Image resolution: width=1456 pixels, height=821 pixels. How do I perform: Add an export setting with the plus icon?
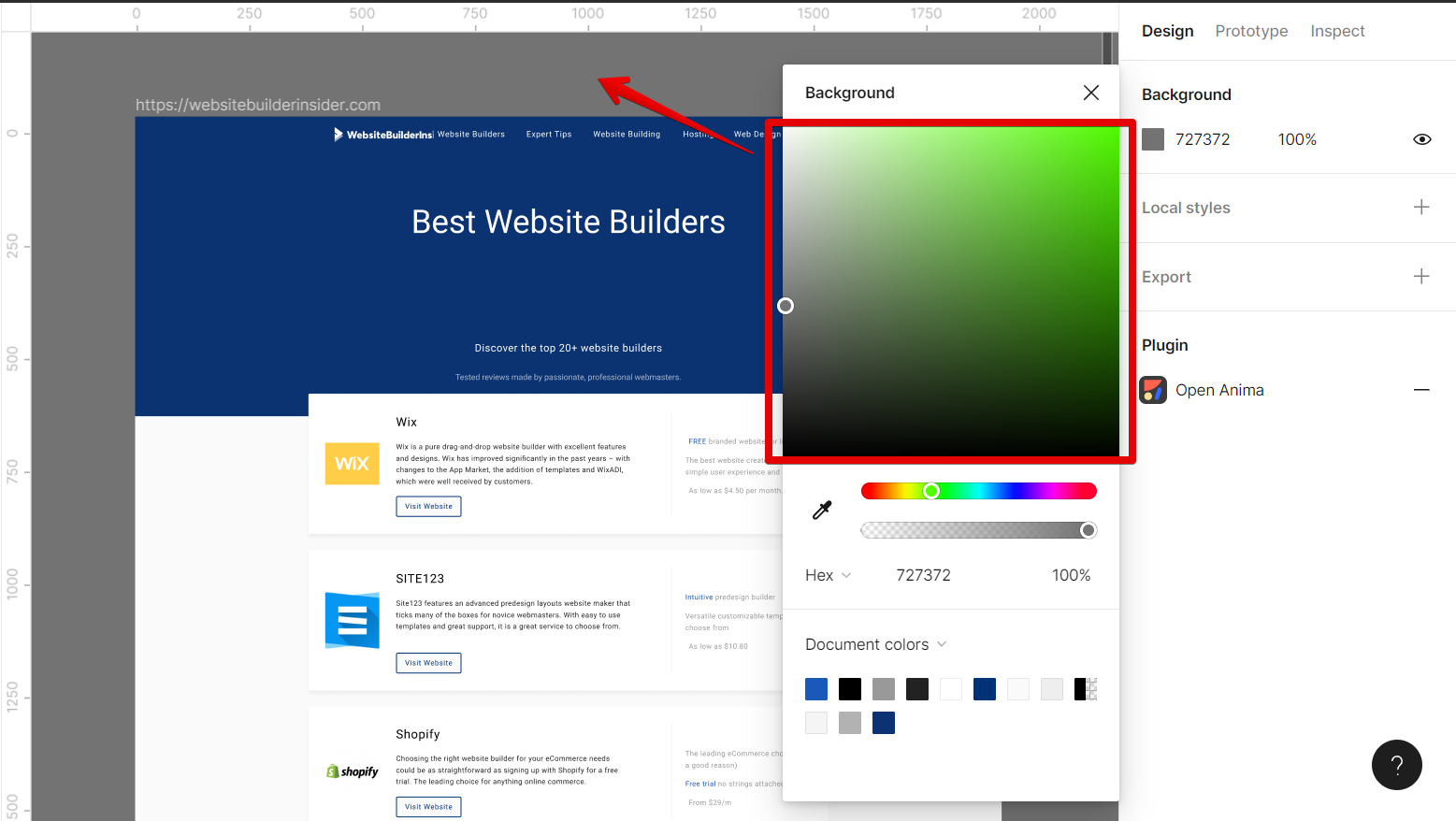1421,276
